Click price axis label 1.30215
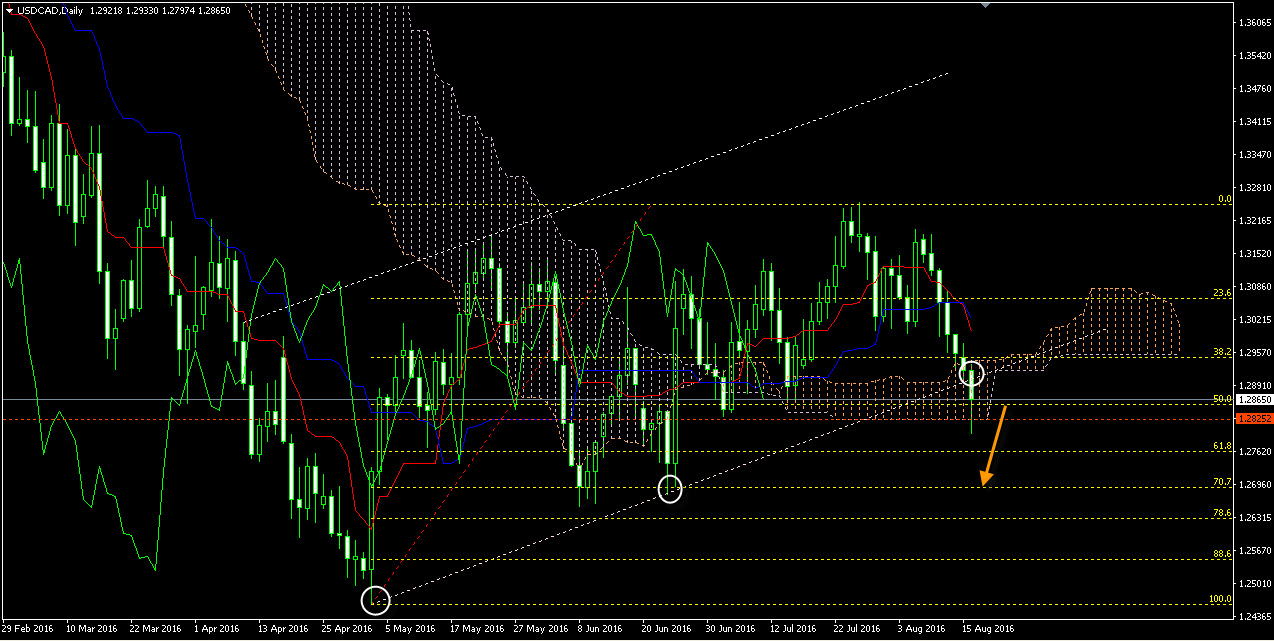The height and width of the screenshot is (641, 1274). [x=1254, y=319]
